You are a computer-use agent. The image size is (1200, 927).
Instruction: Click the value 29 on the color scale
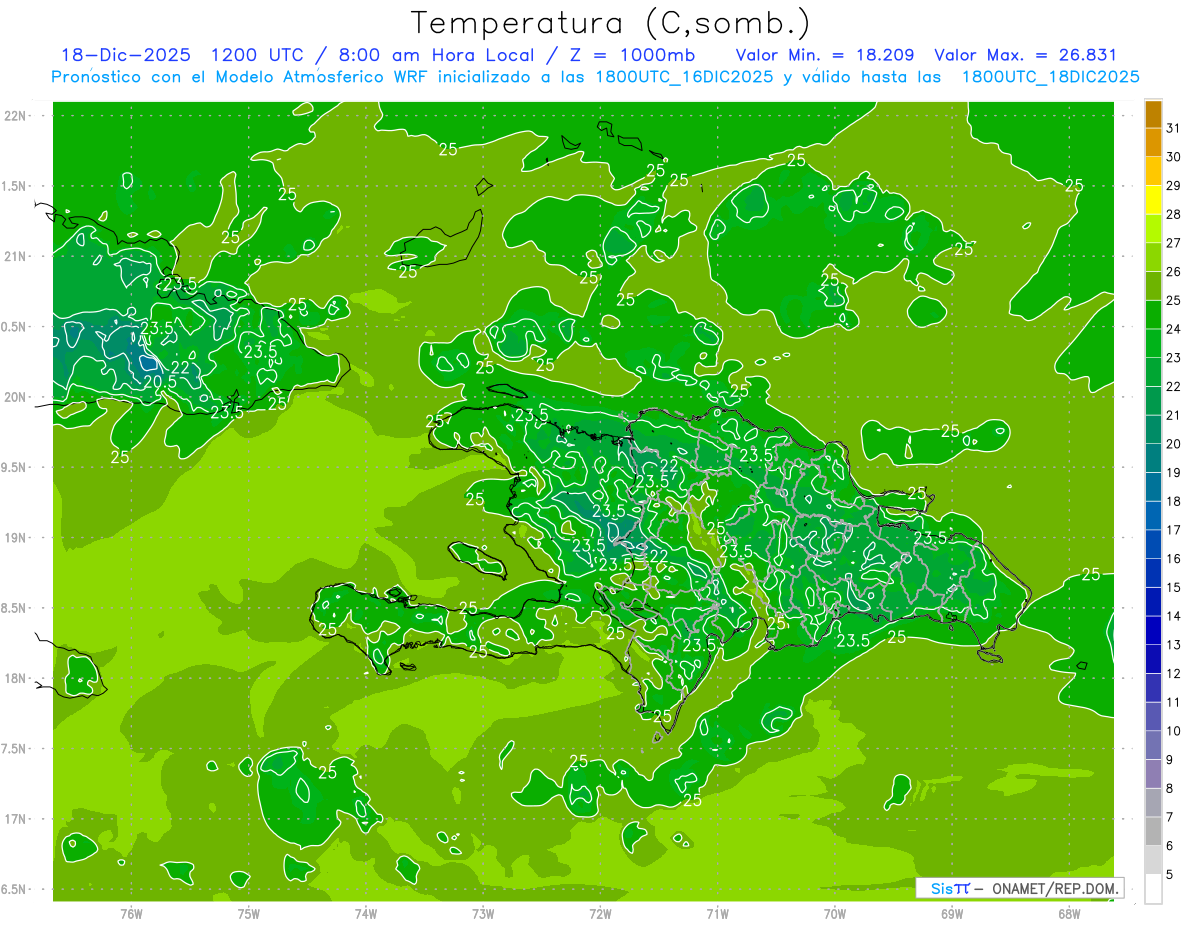coord(1174,186)
